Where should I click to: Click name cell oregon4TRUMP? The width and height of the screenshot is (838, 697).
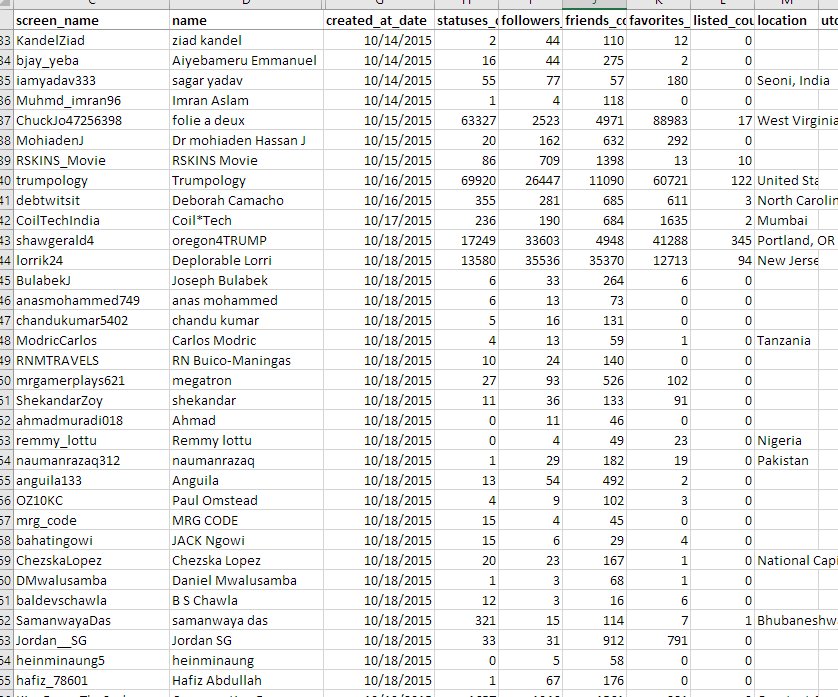pos(246,241)
